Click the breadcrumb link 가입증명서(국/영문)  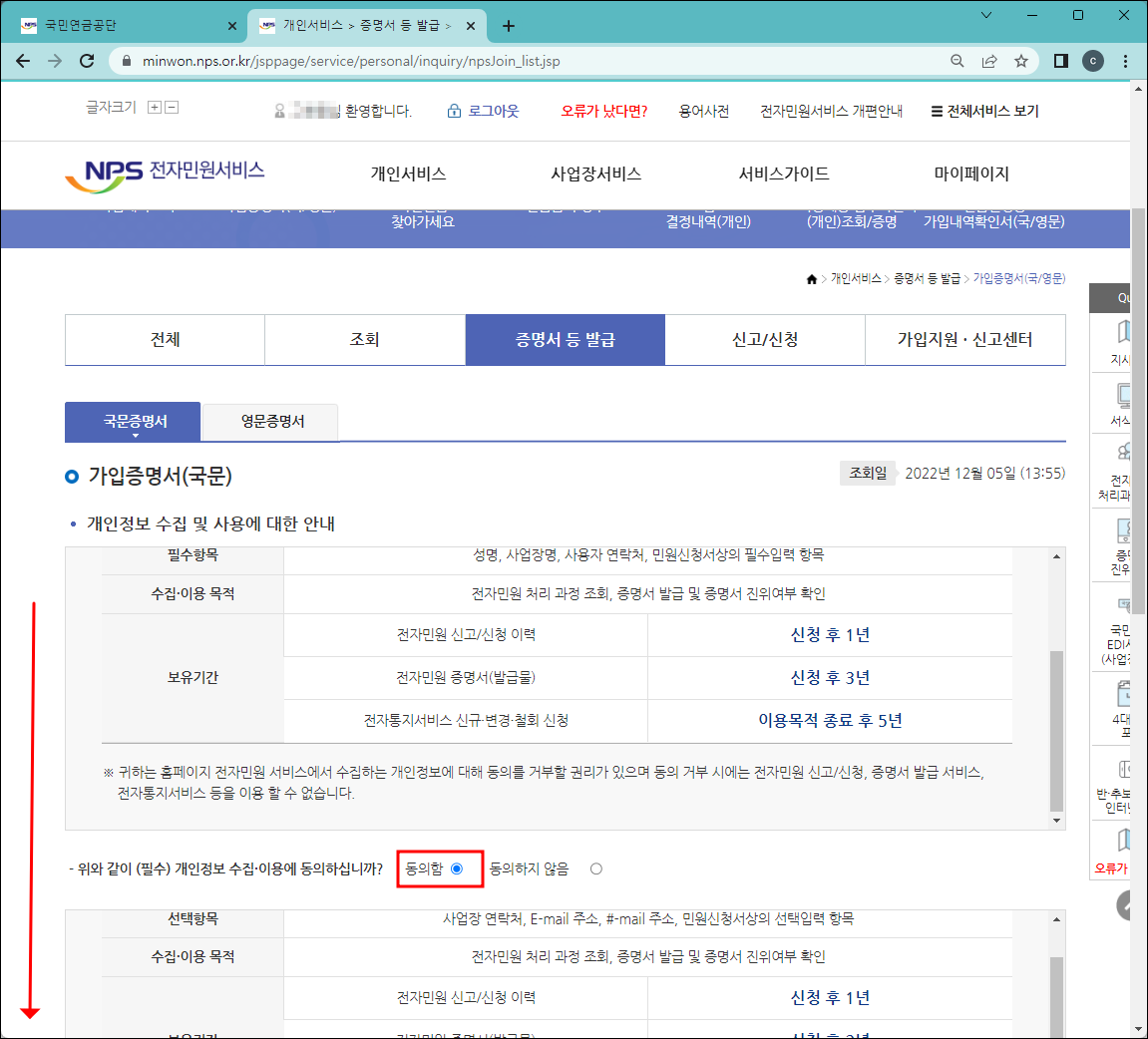click(x=1018, y=278)
